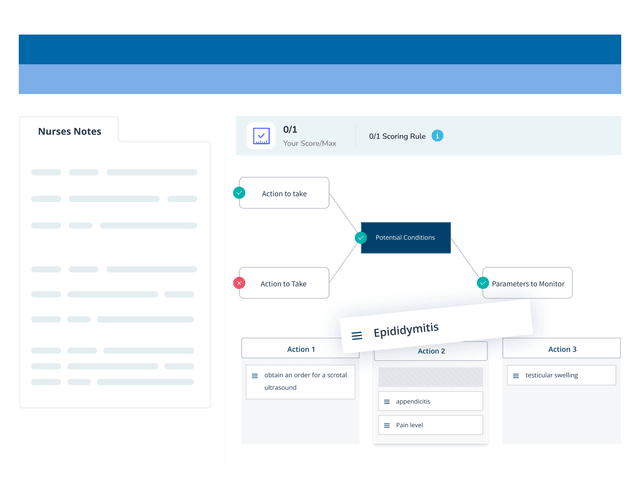Open the Nurses Notes tab
This screenshot has height=503, width=640.
coord(69,131)
